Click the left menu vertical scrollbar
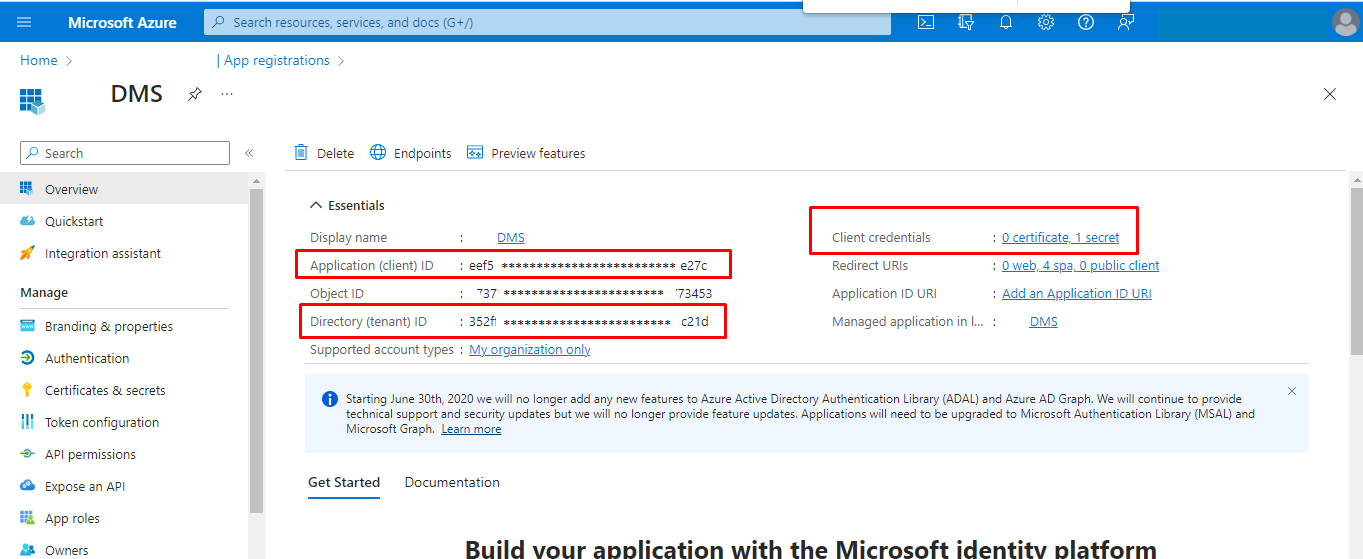1363x559 pixels. [256, 350]
